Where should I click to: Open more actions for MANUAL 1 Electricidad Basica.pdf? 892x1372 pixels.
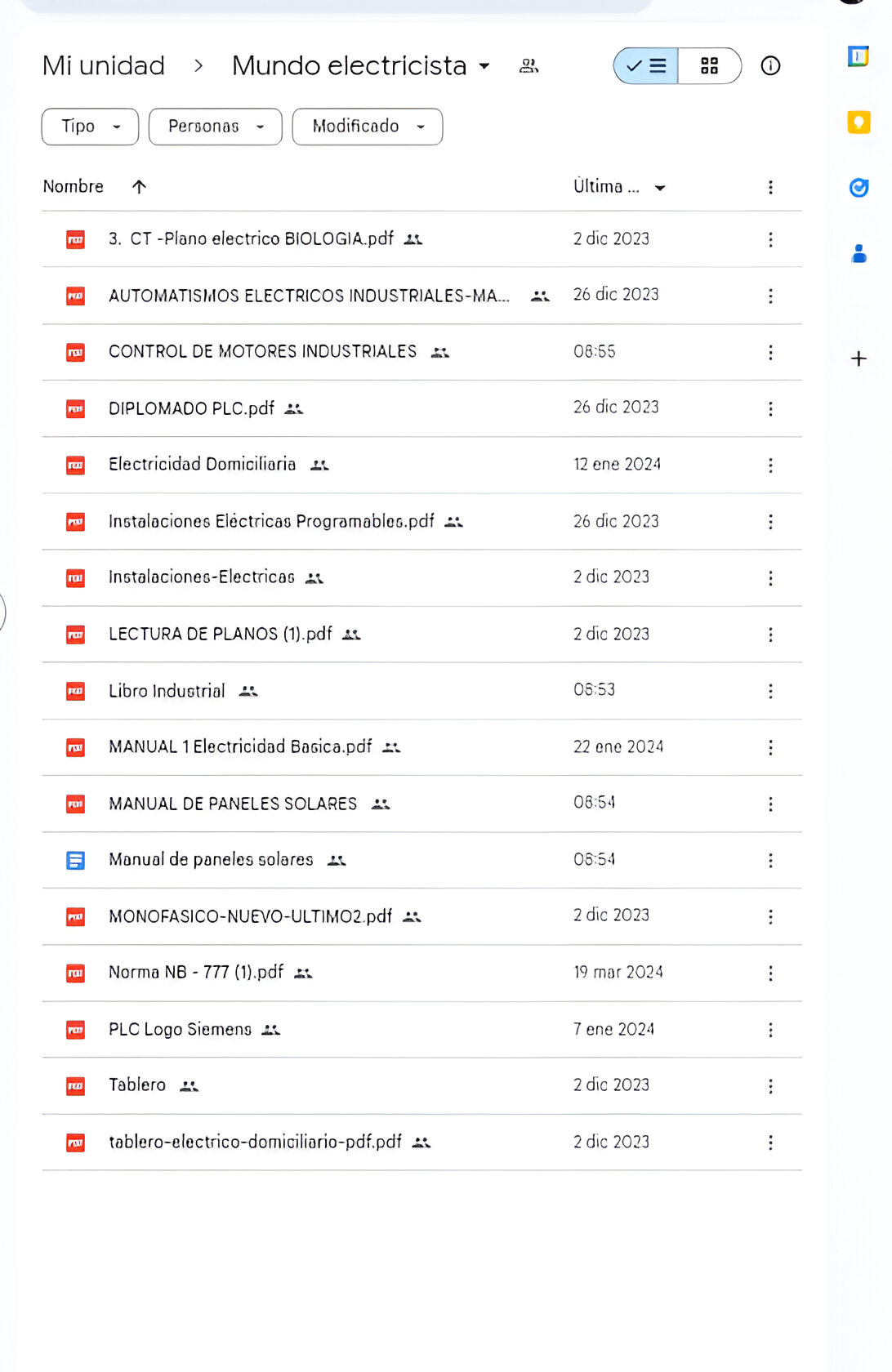pos(770,747)
